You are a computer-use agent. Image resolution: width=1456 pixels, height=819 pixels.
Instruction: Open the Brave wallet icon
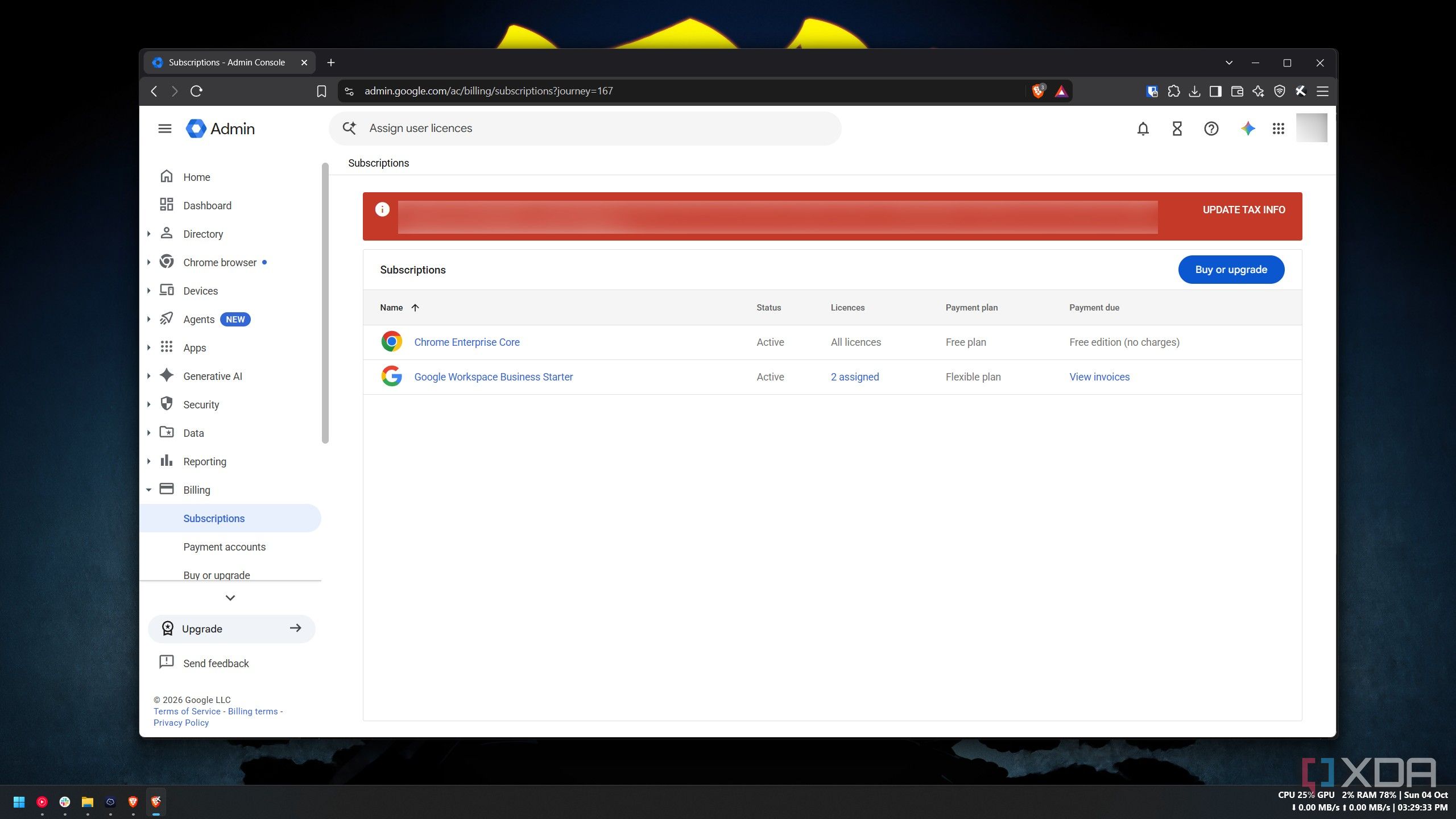pos(1237,91)
